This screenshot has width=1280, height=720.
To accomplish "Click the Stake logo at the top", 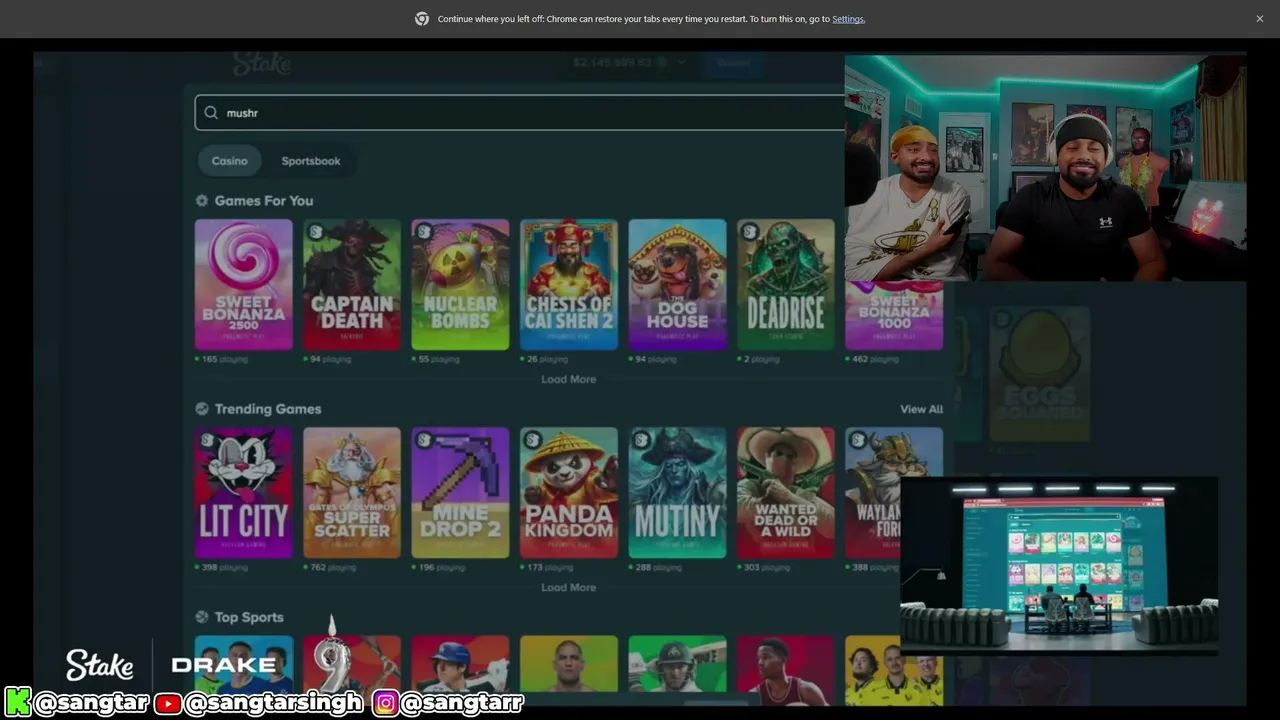I will [x=262, y=64].
